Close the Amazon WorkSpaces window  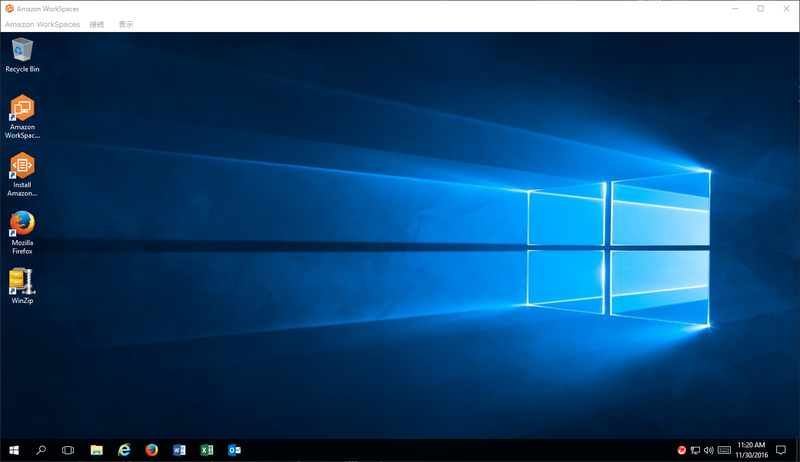[786, 8]
